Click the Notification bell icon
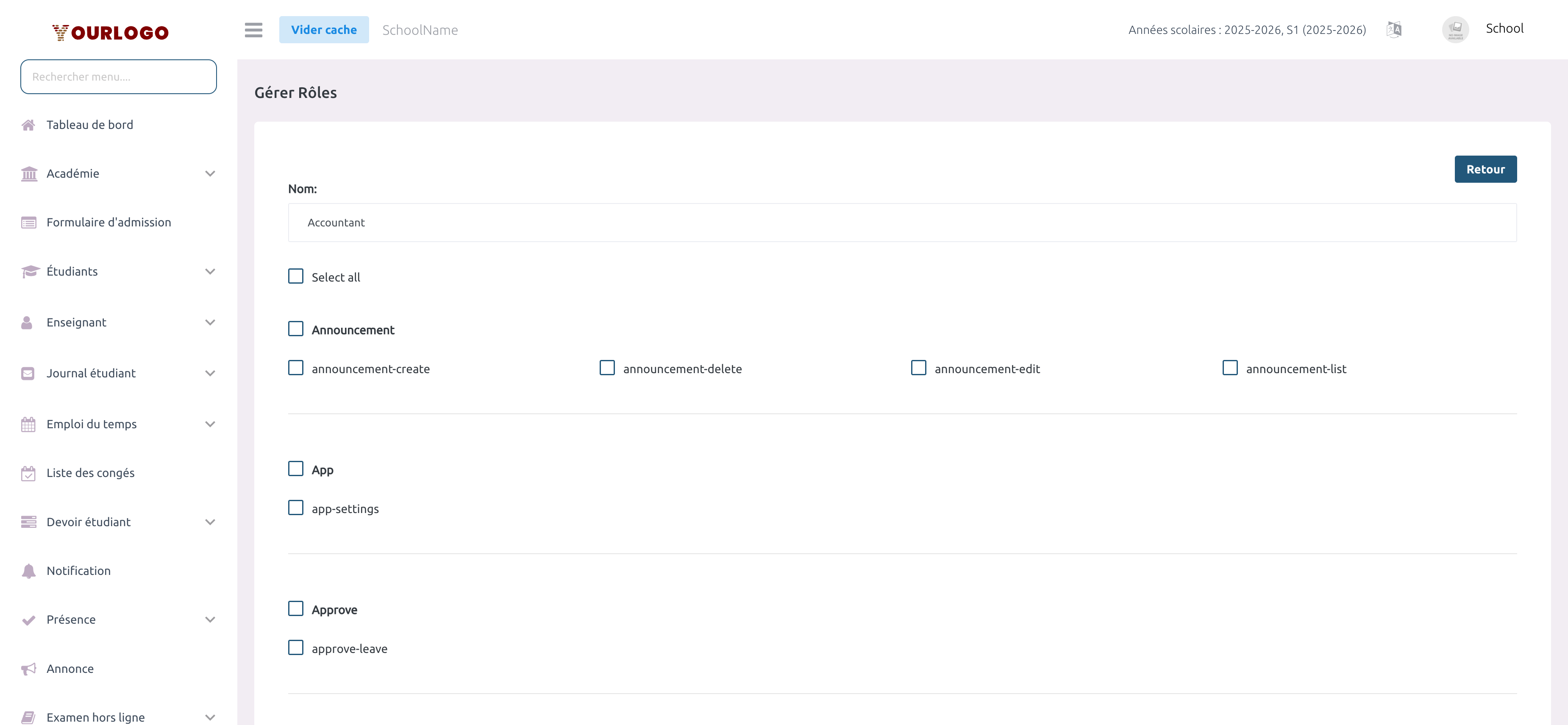This screenshot has height=725, width=1568. pos(29,570)
